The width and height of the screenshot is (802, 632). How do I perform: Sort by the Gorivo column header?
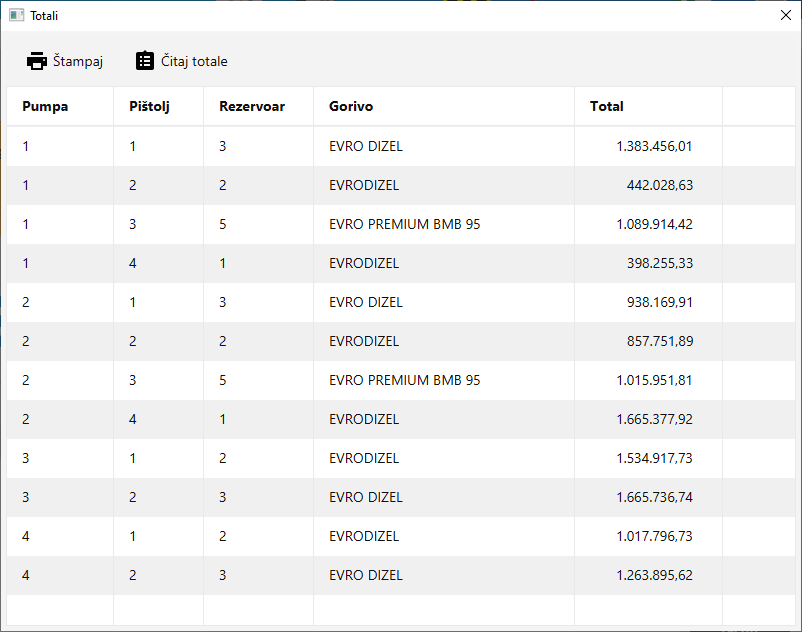click(x=351, y=106)
